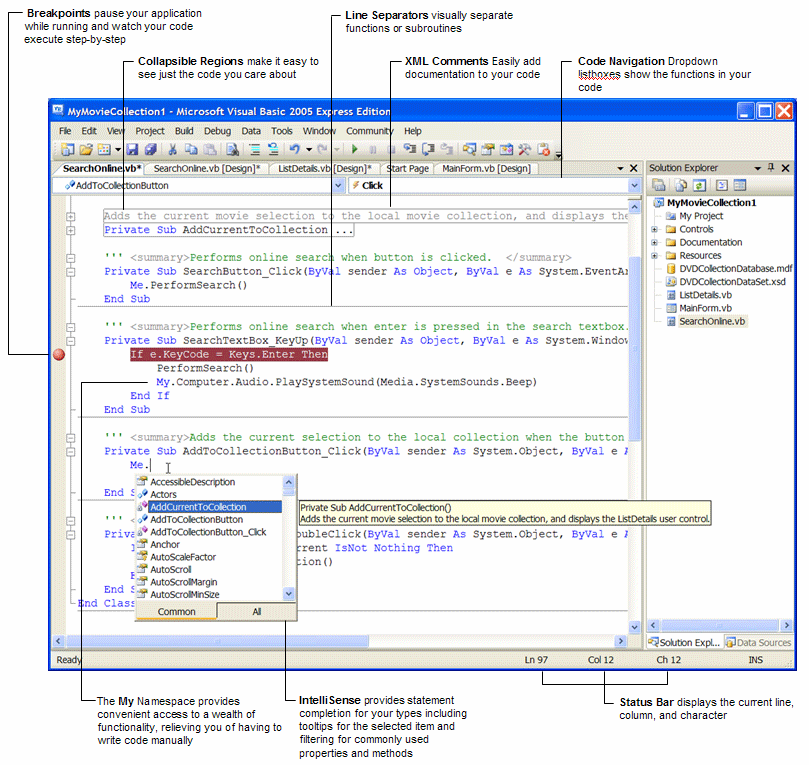Open the Project menu
The image size is (809, 765).
(x=150, y=131)
